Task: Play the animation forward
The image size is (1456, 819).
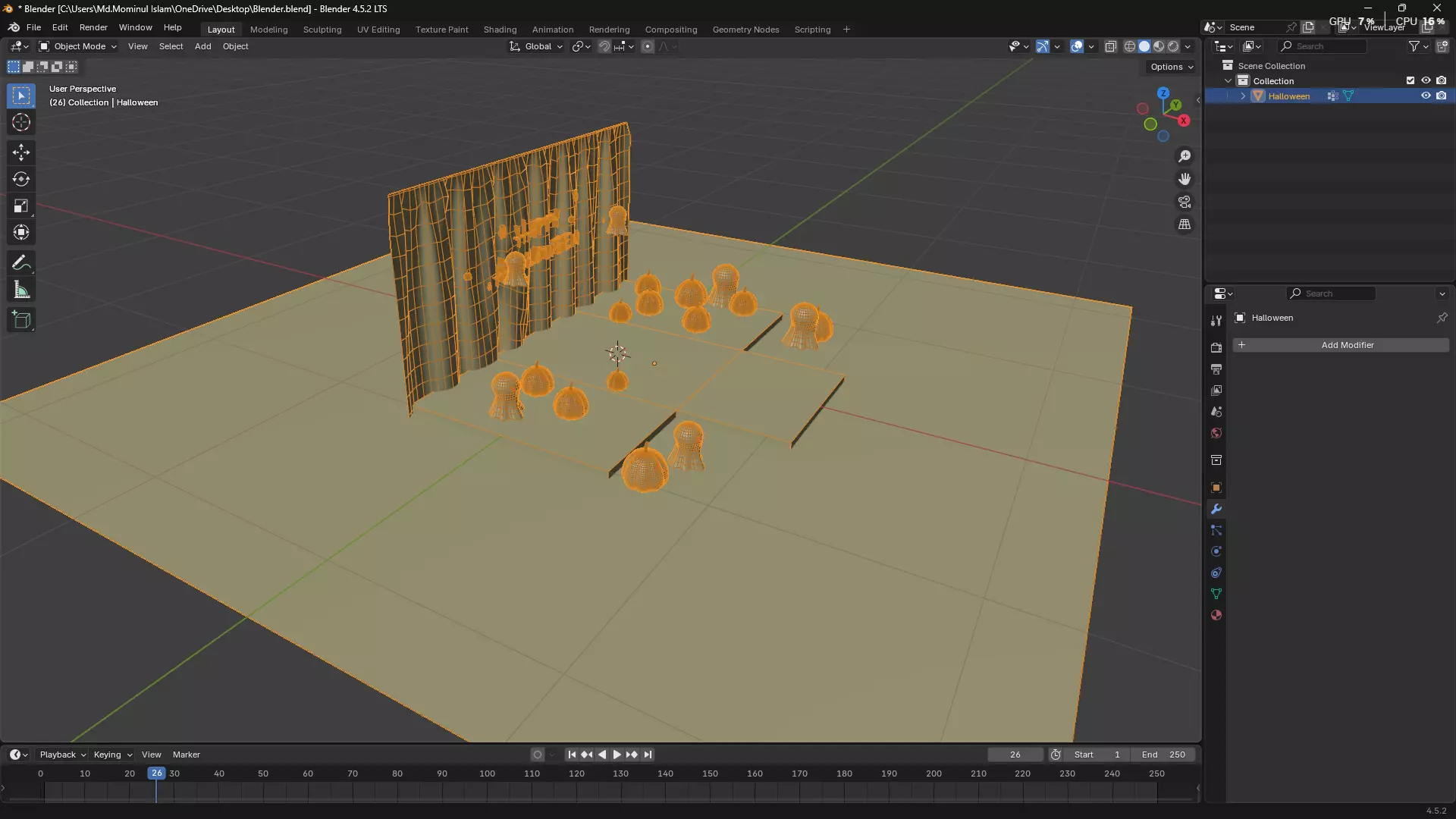Action: pyautogui.click(x=617, y=755)
